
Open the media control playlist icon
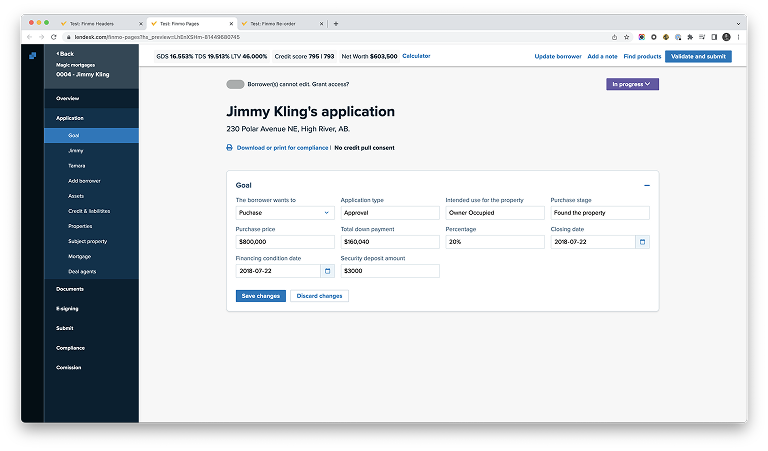702,37
